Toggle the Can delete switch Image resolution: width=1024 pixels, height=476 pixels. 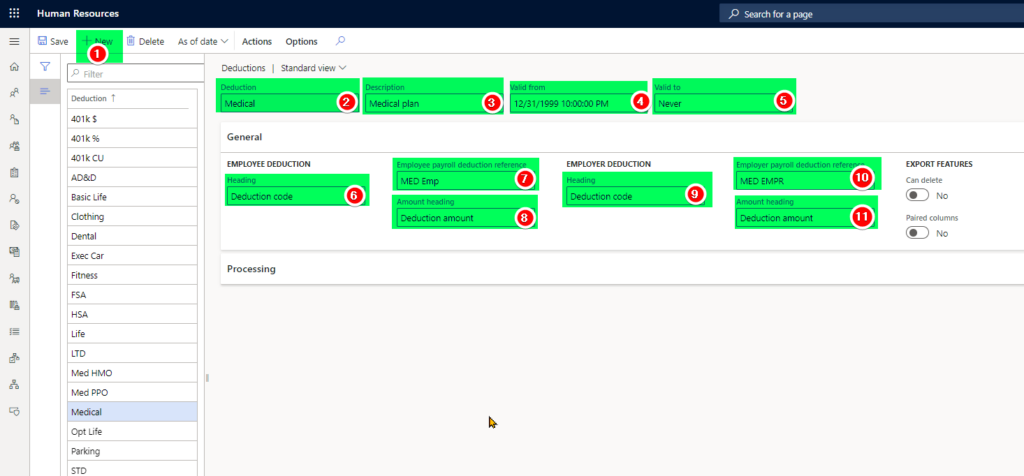[x=918, y=195]
